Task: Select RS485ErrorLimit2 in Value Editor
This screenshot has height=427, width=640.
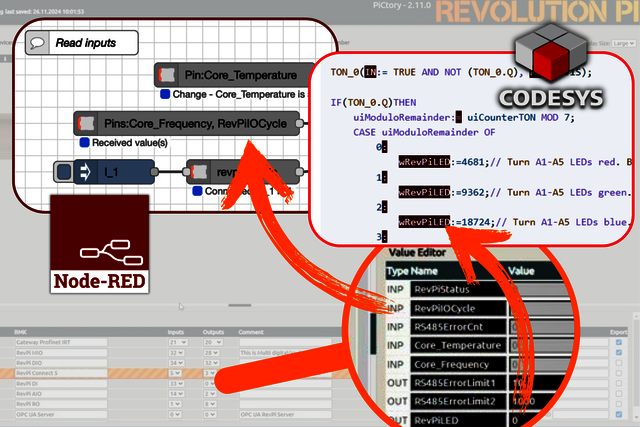Action: pos(458,401)
